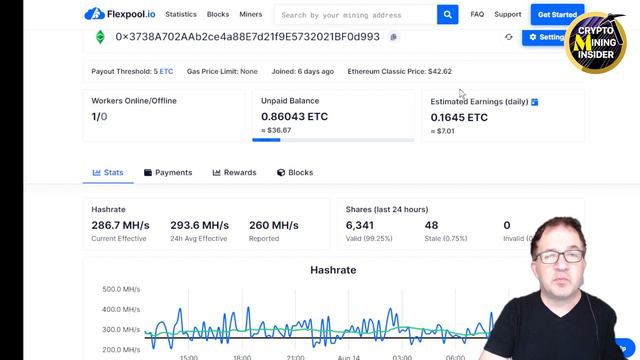This screenshot has width=640, height=360.
Task: Open the Settings button
Action: 545,37
